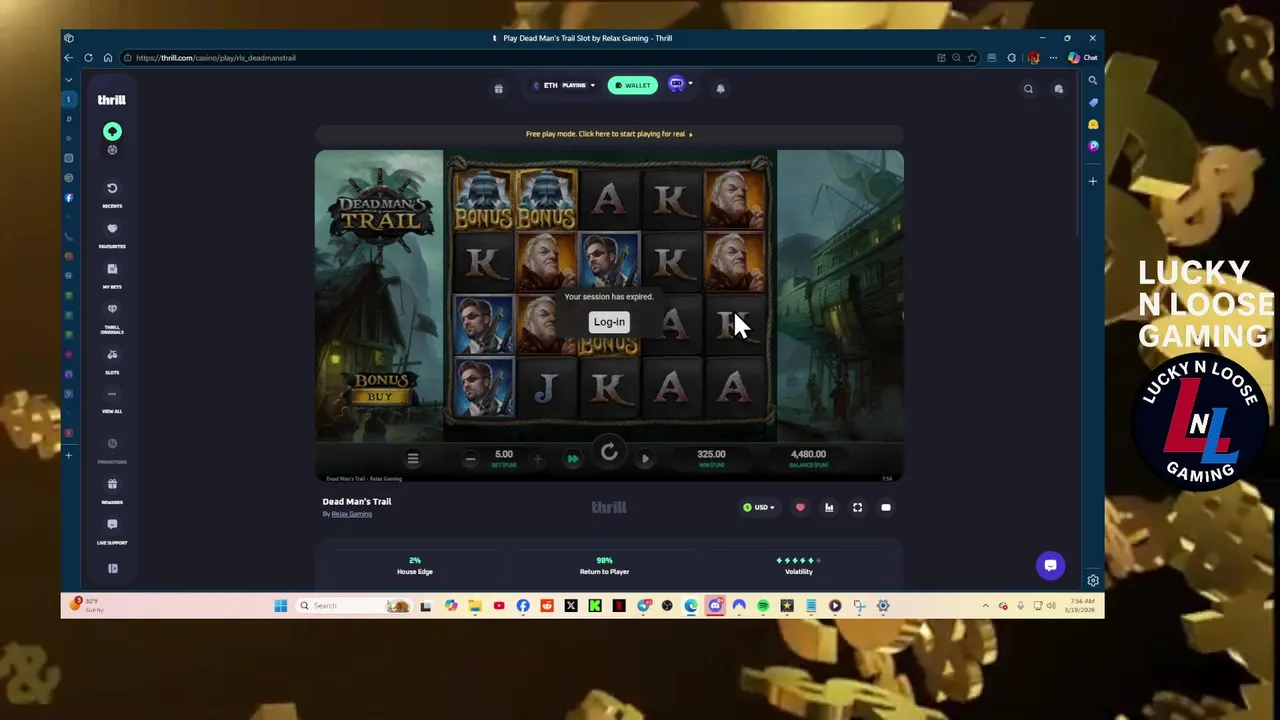
Task: Add game to favourites with heart icon
Action: pyautogui.click(x=800, y=508)
